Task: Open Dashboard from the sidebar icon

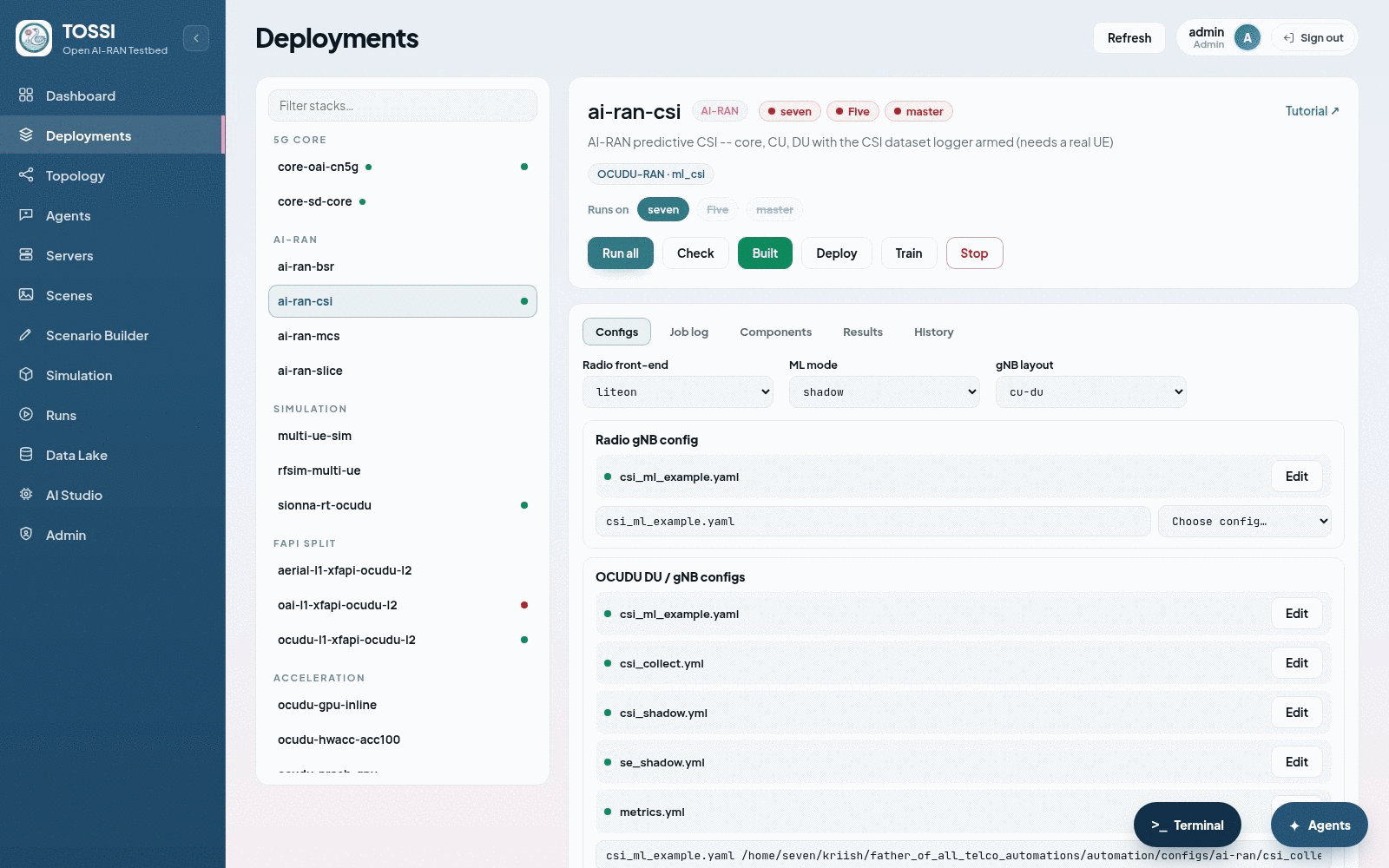Action: 26,95
